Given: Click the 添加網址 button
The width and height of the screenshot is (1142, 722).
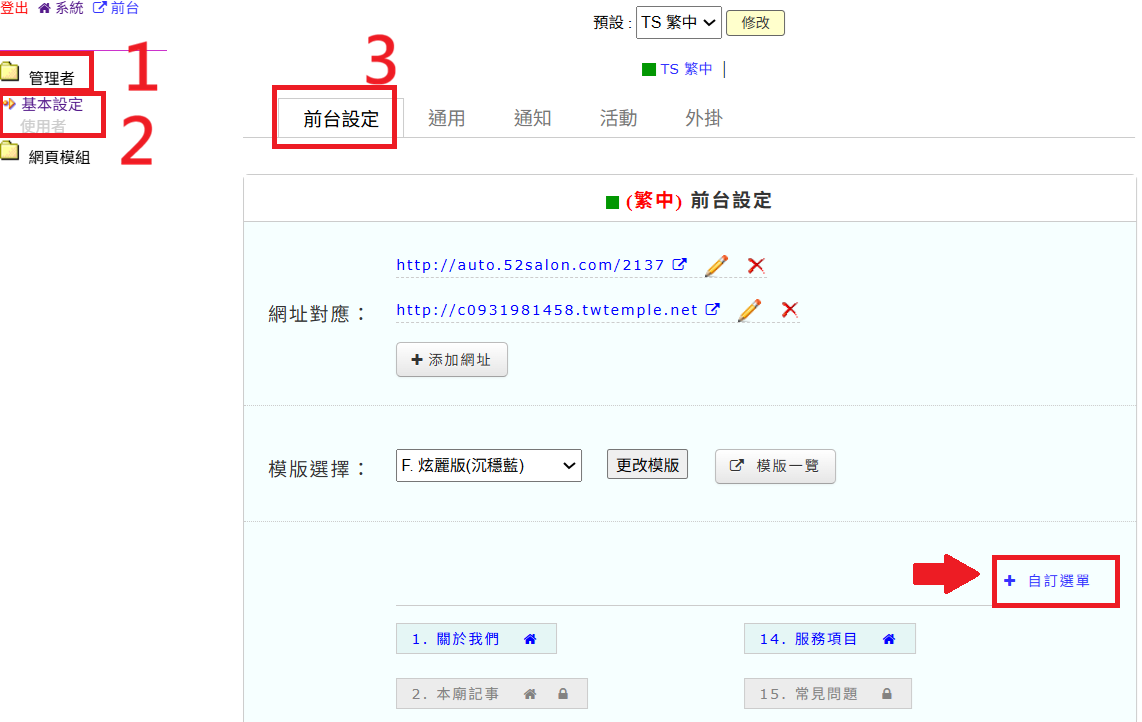Looking at the screenshot, I should [451, 360].
